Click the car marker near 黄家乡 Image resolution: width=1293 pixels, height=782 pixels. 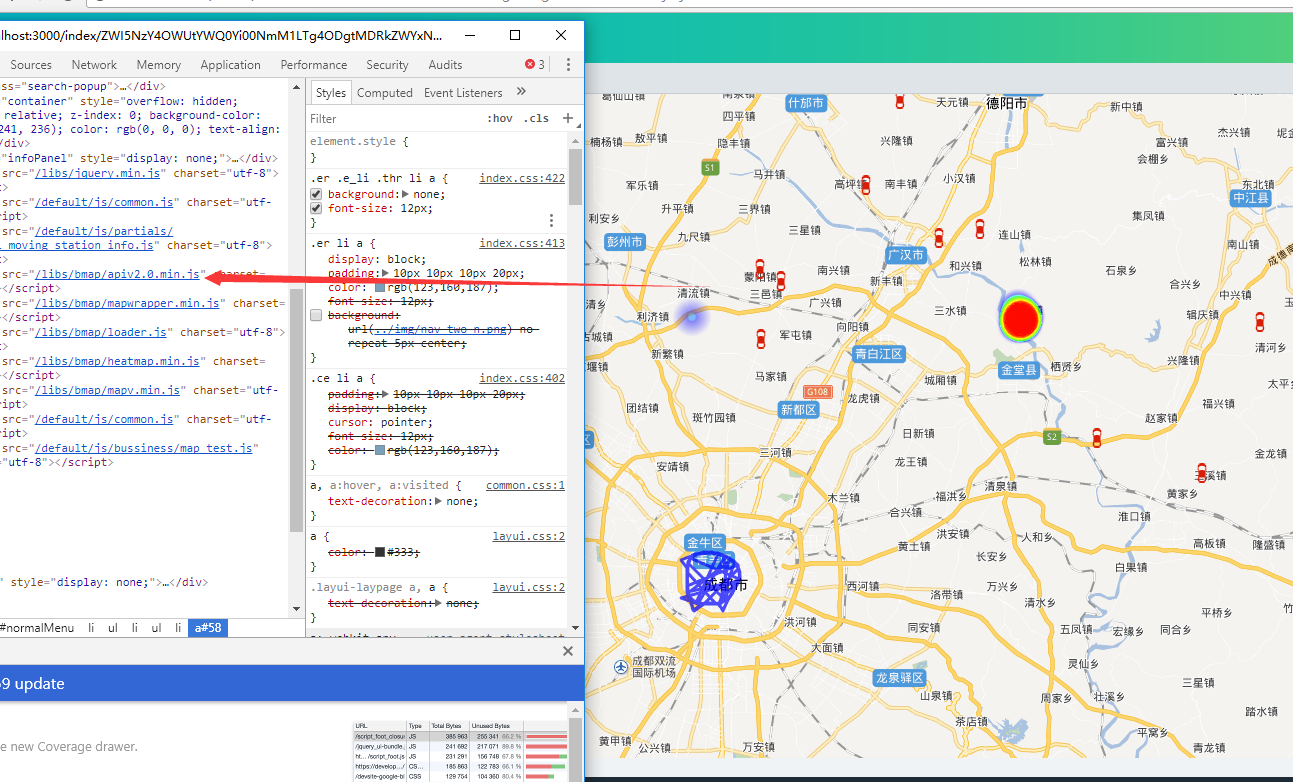(x=1202, y=472)
